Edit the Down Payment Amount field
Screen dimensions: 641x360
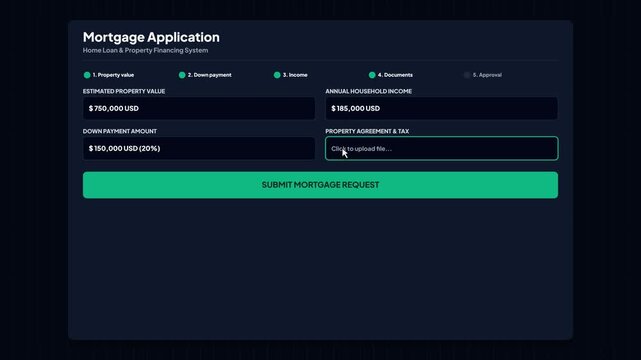[x=199, y=148]
